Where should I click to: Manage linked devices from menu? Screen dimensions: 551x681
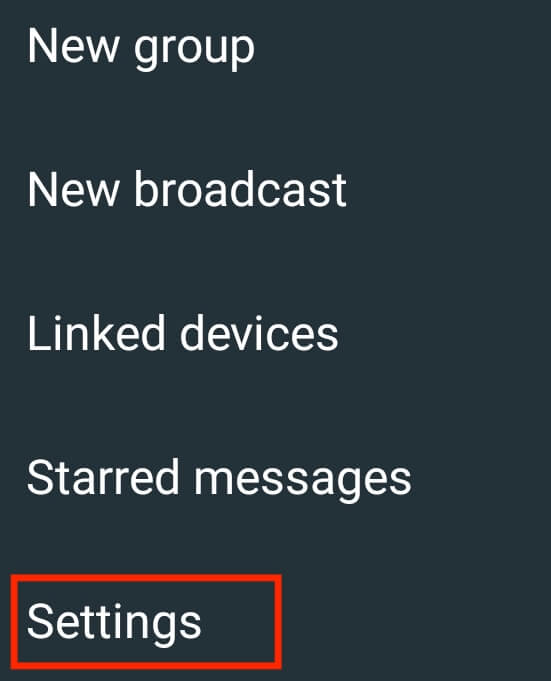tap(182, 333)
